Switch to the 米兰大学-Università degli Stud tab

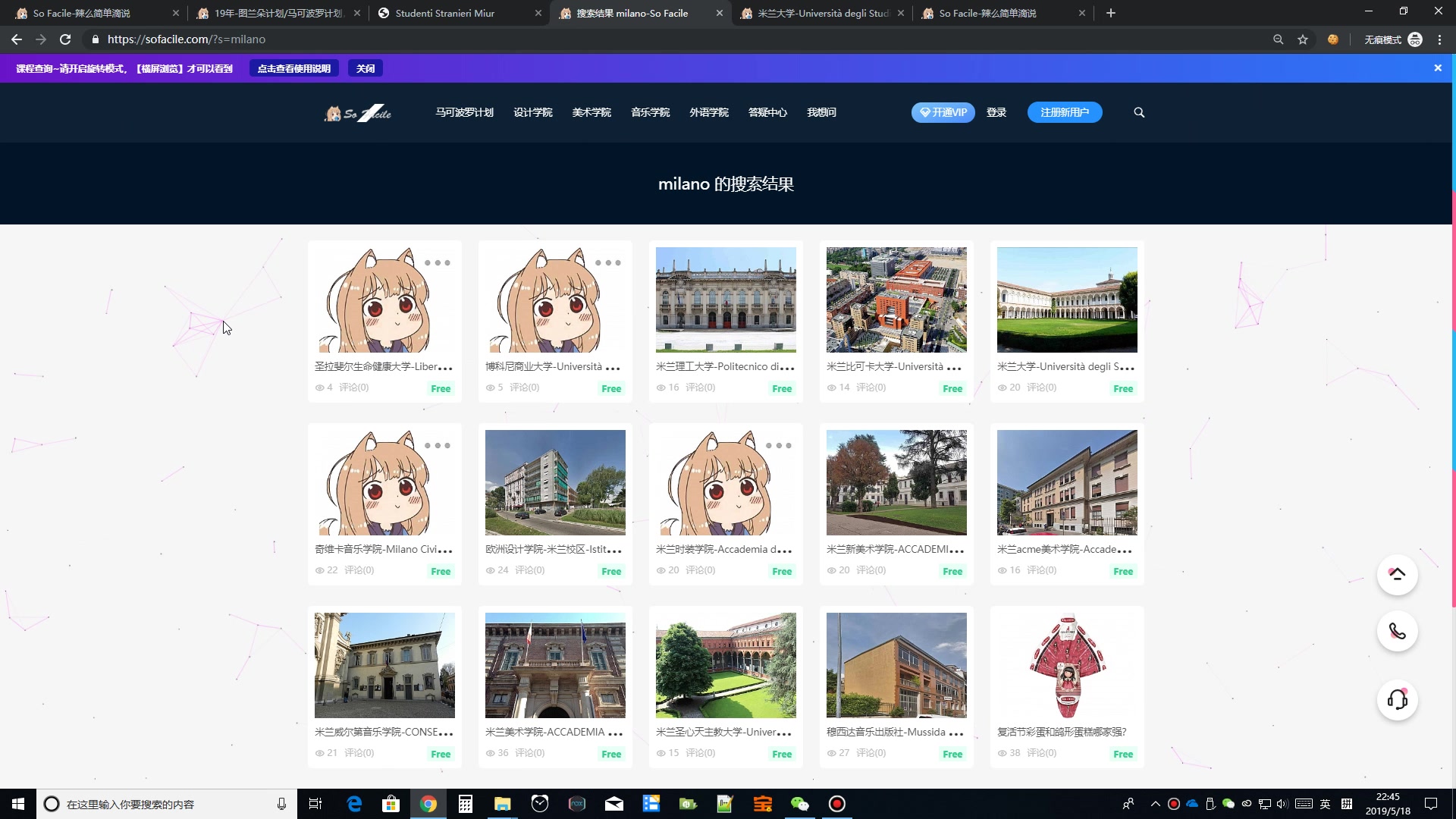(x=821, y=13)
